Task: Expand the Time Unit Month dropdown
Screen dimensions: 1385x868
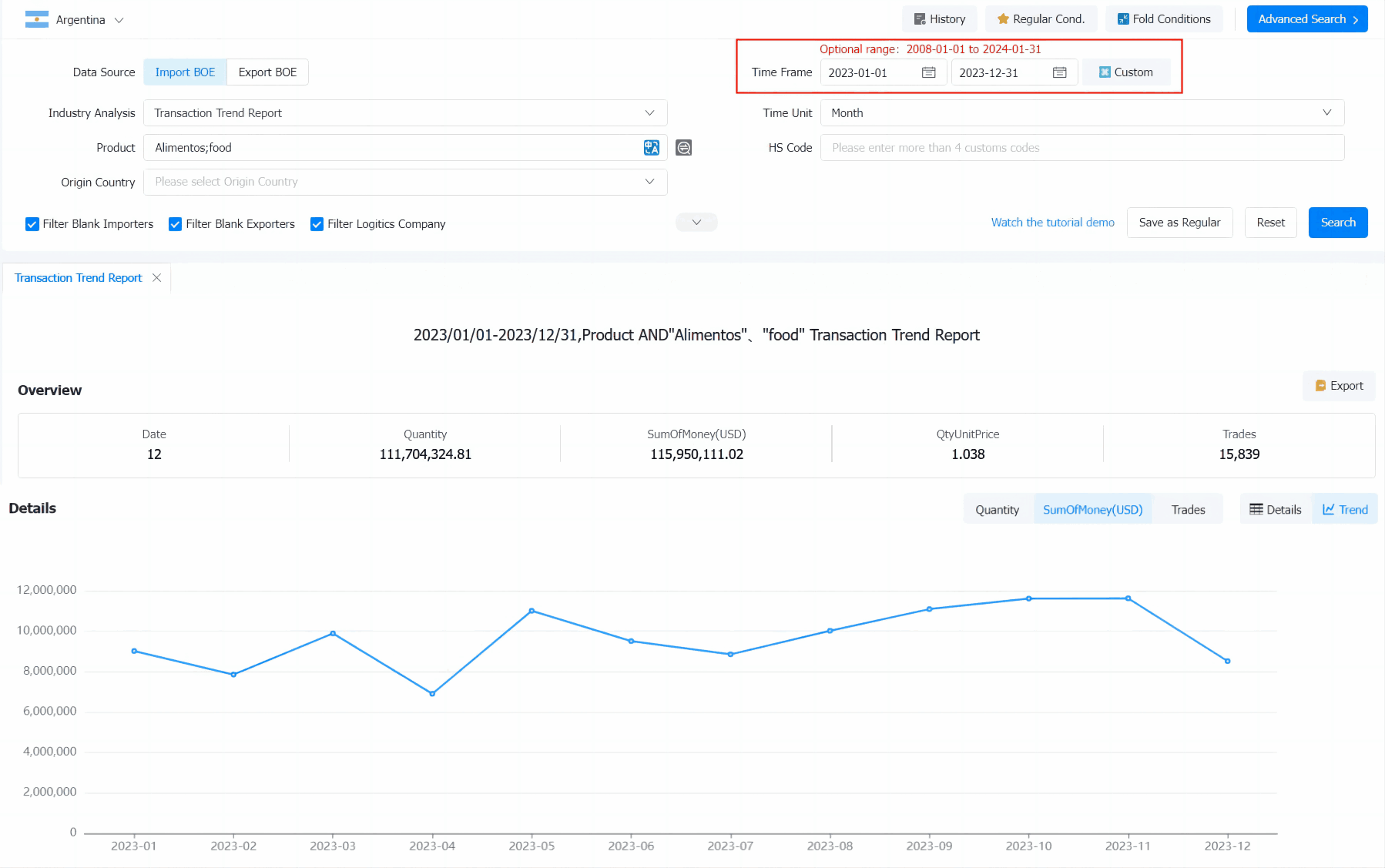Action: 1082,113
